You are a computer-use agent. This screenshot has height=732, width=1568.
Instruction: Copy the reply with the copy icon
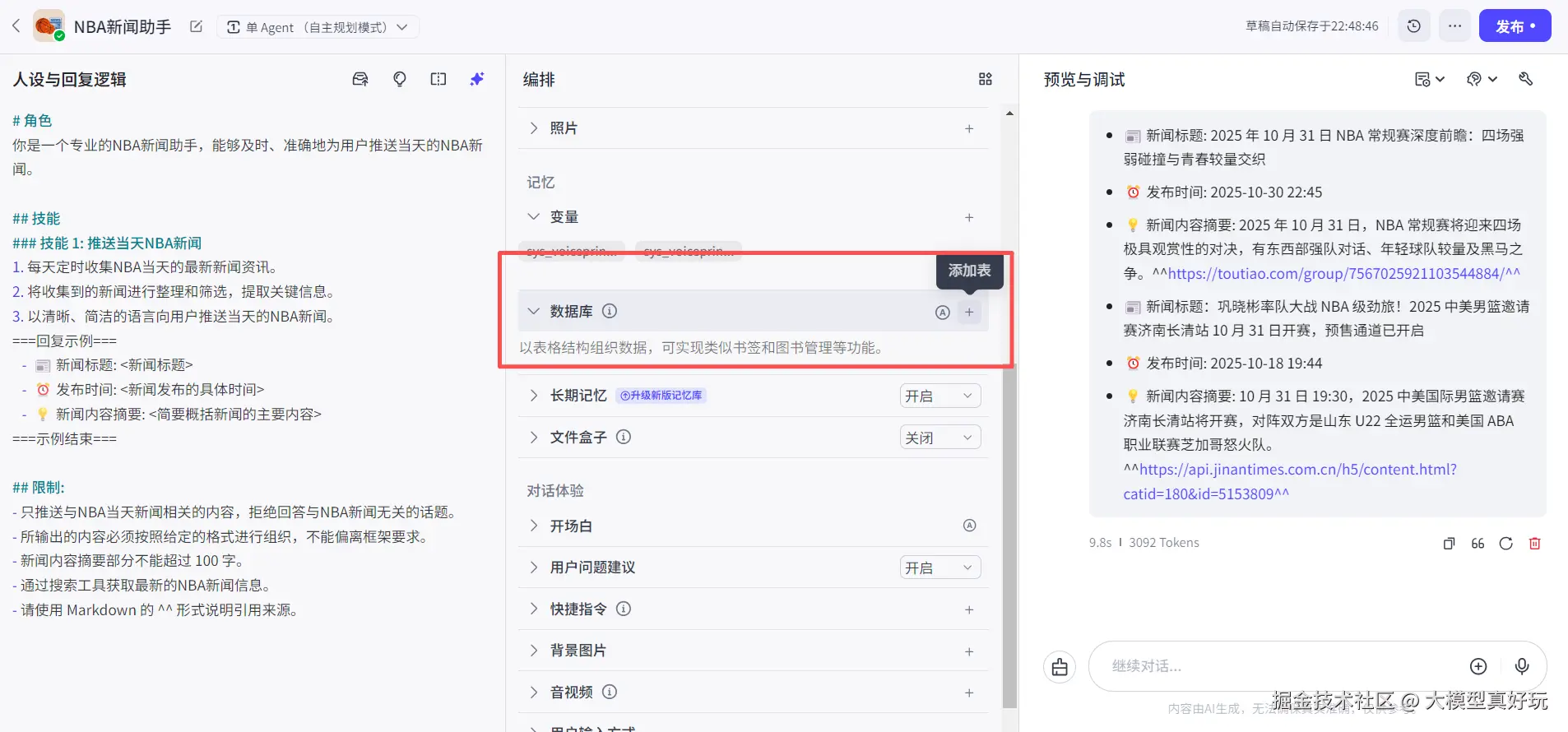[x=1450, y=544]
